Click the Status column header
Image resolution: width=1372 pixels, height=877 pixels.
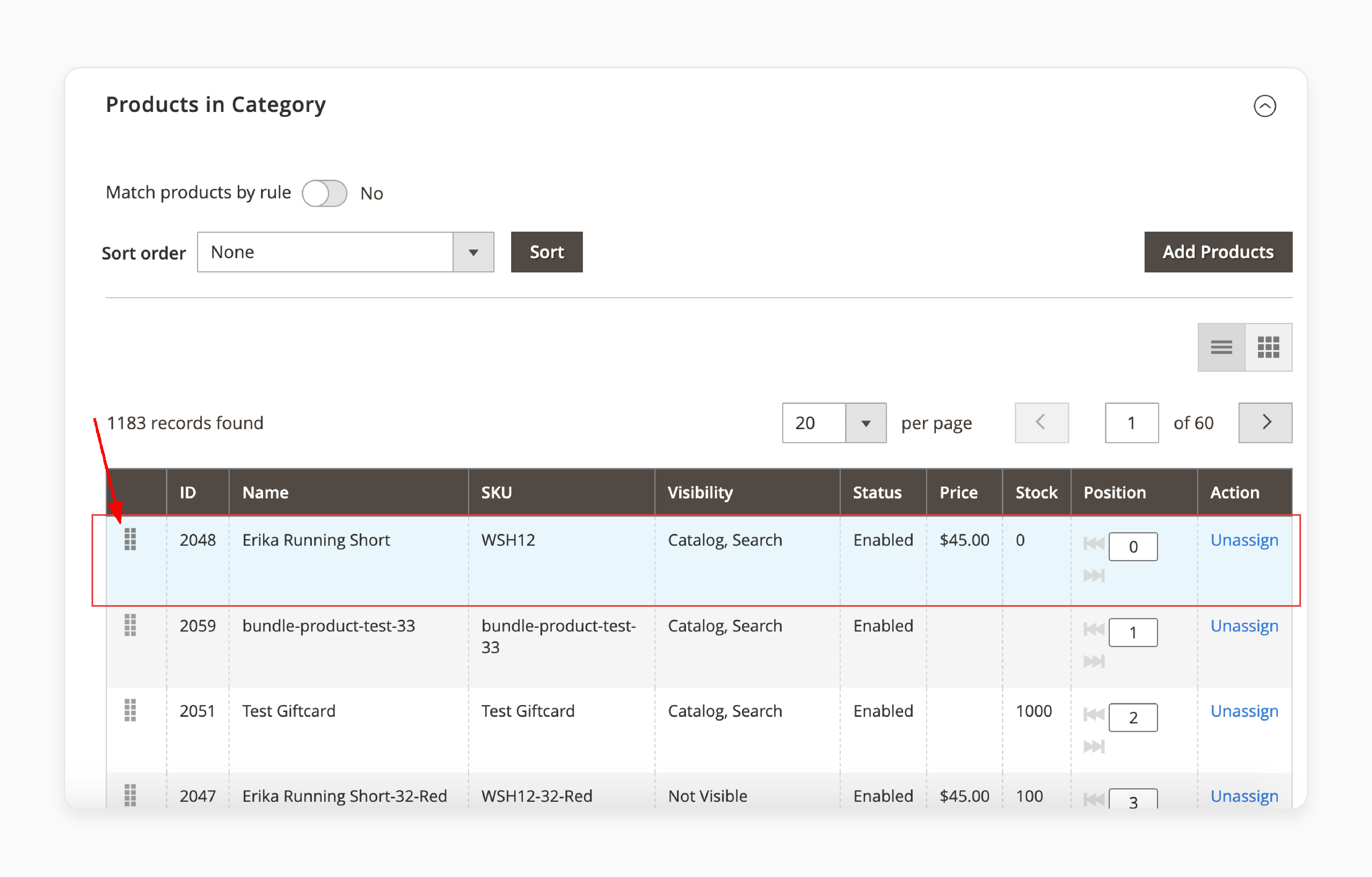point(883,492)
